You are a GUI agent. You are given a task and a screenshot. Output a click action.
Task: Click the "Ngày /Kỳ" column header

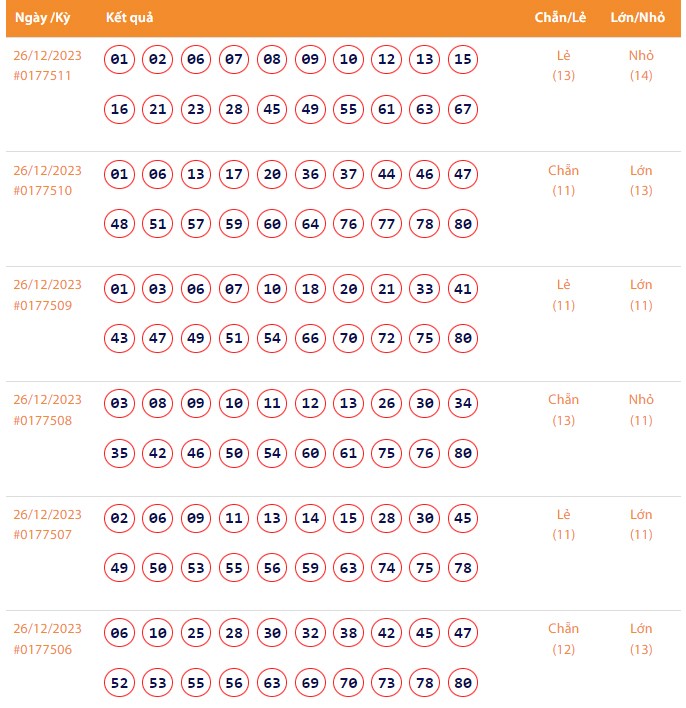click(x=43, y=18)
